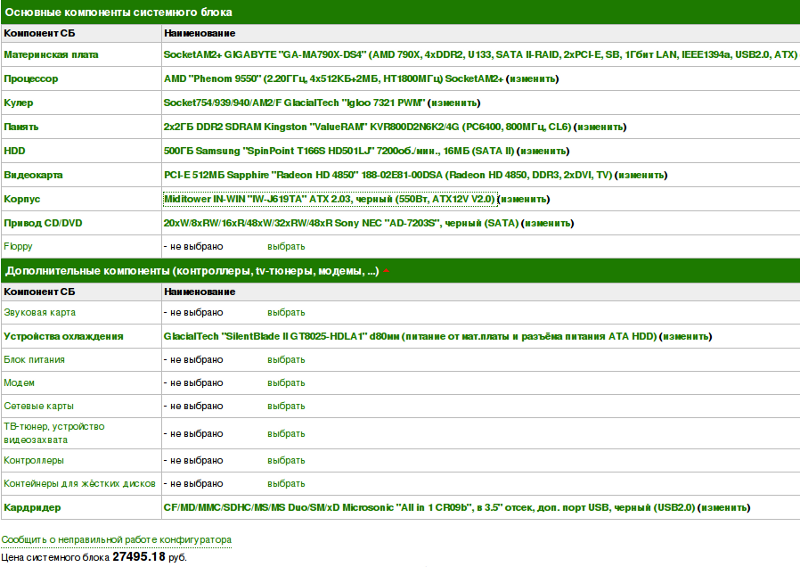
Task: Open the Блок питания category link
Action: click(34, 360)
